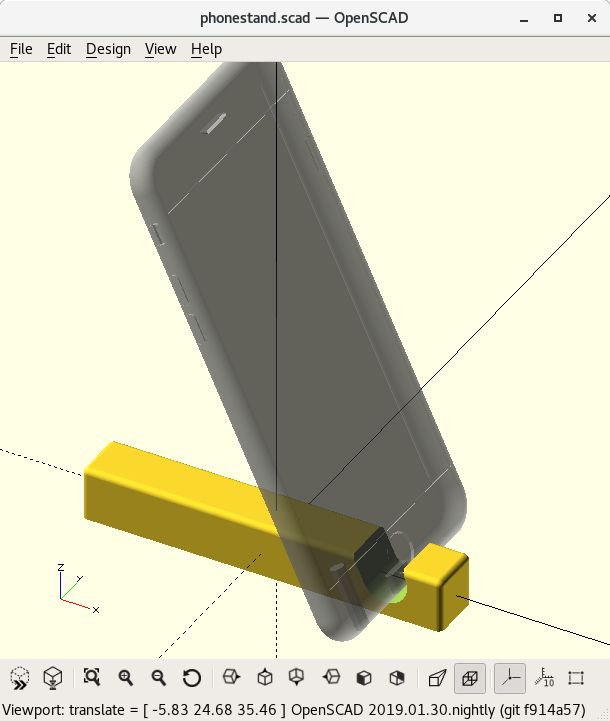Toggle Show Axes in the viewport
The width and height of the screenshot is (610, 721).
(x=510, y=678)
